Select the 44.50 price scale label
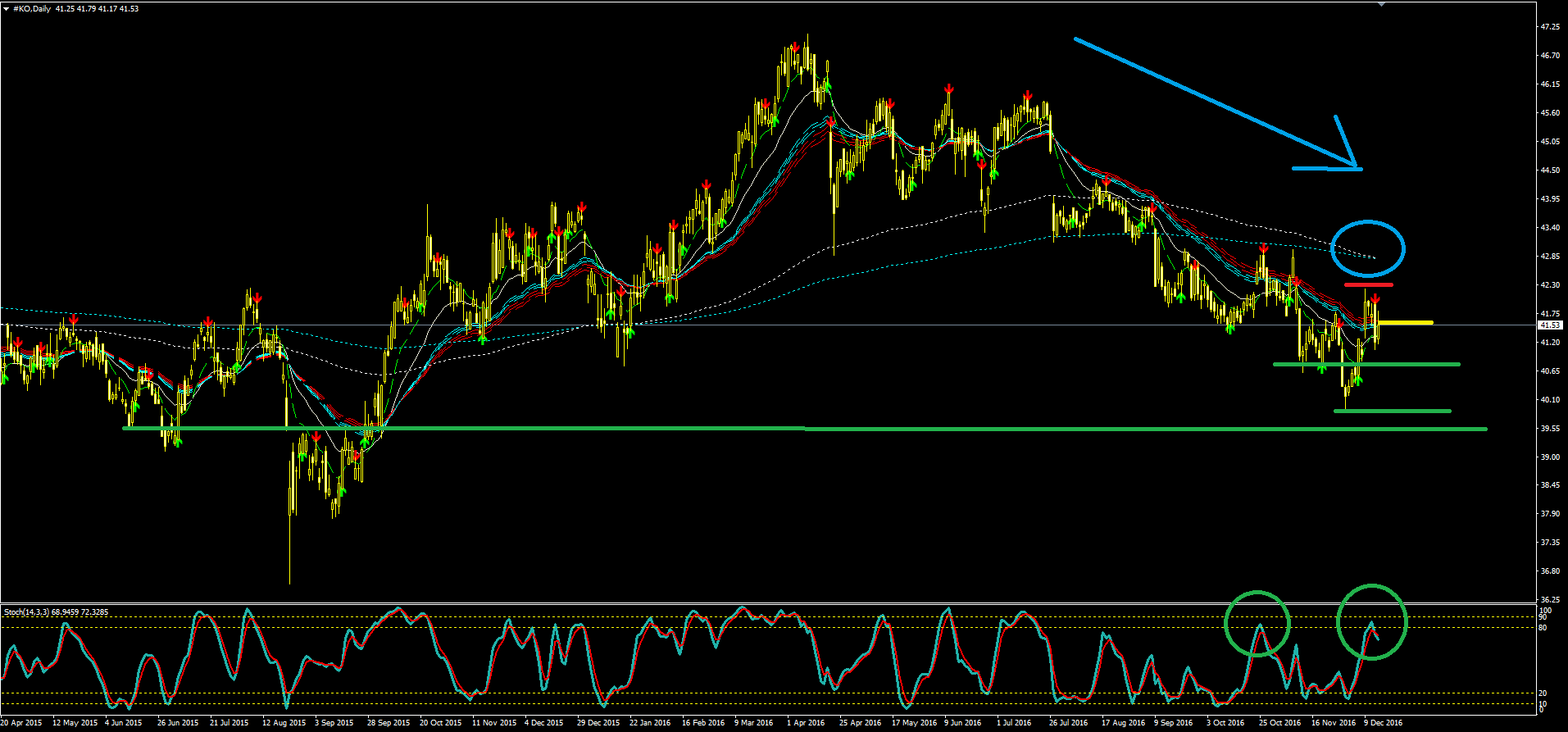The height and width of the screenshot is (732, 1568). click(1550, 170)
